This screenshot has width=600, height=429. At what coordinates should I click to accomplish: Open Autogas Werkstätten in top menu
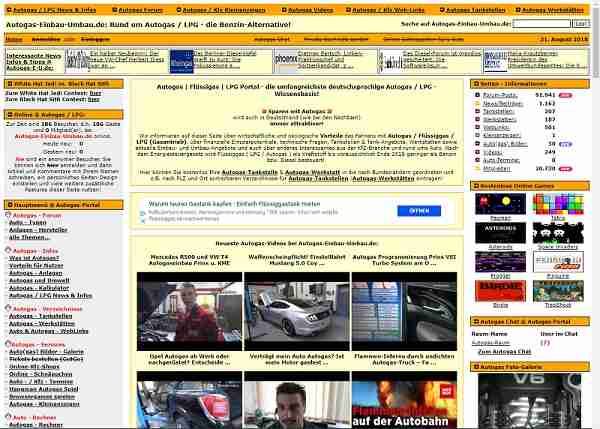click(x=553, y=10)
